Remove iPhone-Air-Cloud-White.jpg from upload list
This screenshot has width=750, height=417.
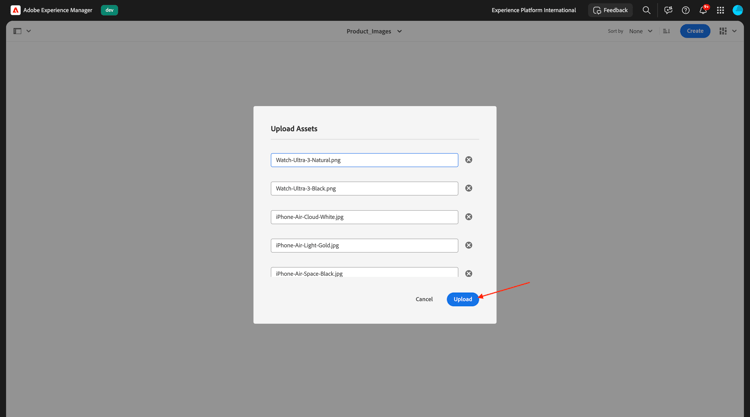469,217
